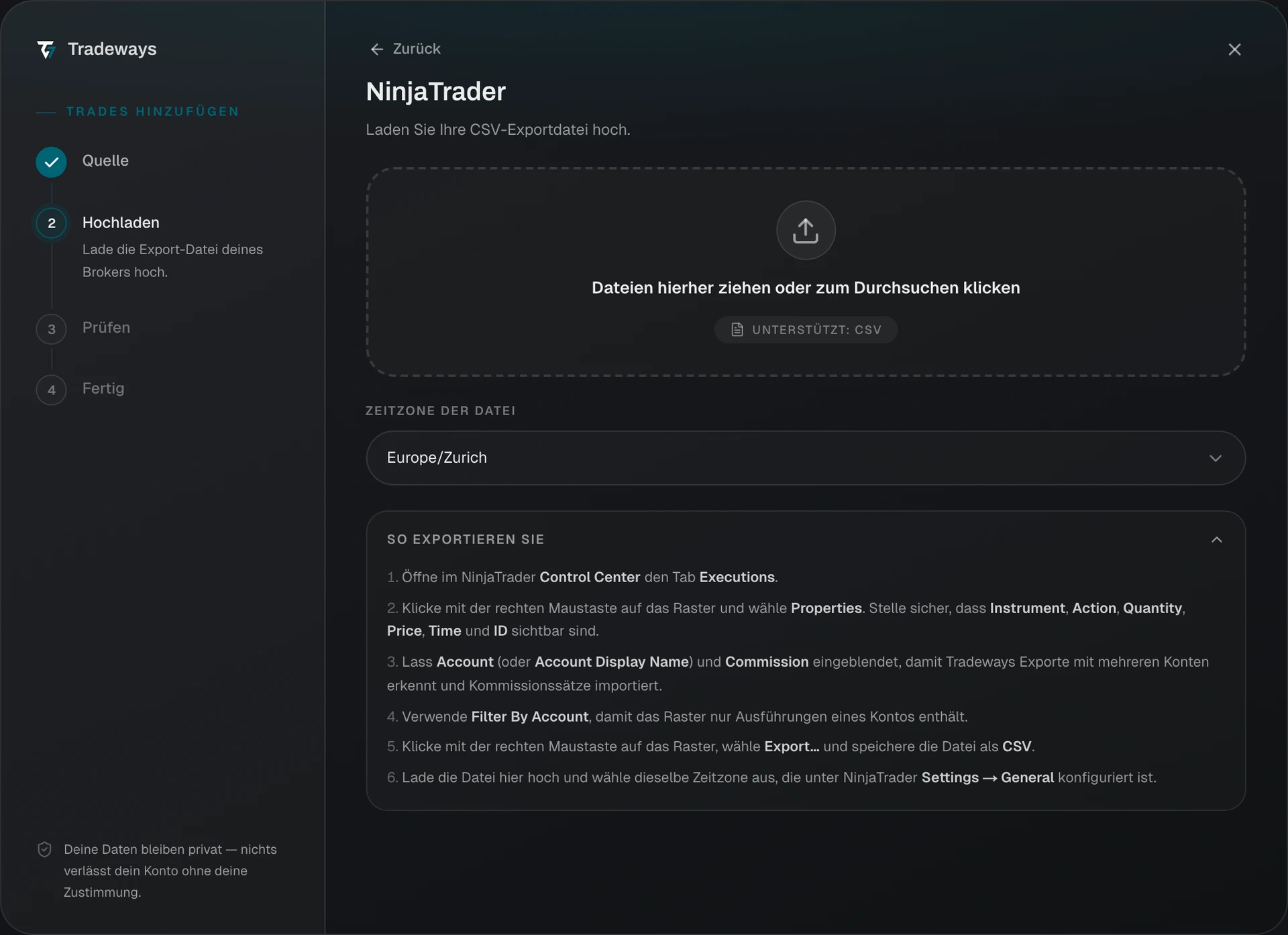Click the export step 2 about Properties
1288x935 pixels.
click(x=786, y=619)
